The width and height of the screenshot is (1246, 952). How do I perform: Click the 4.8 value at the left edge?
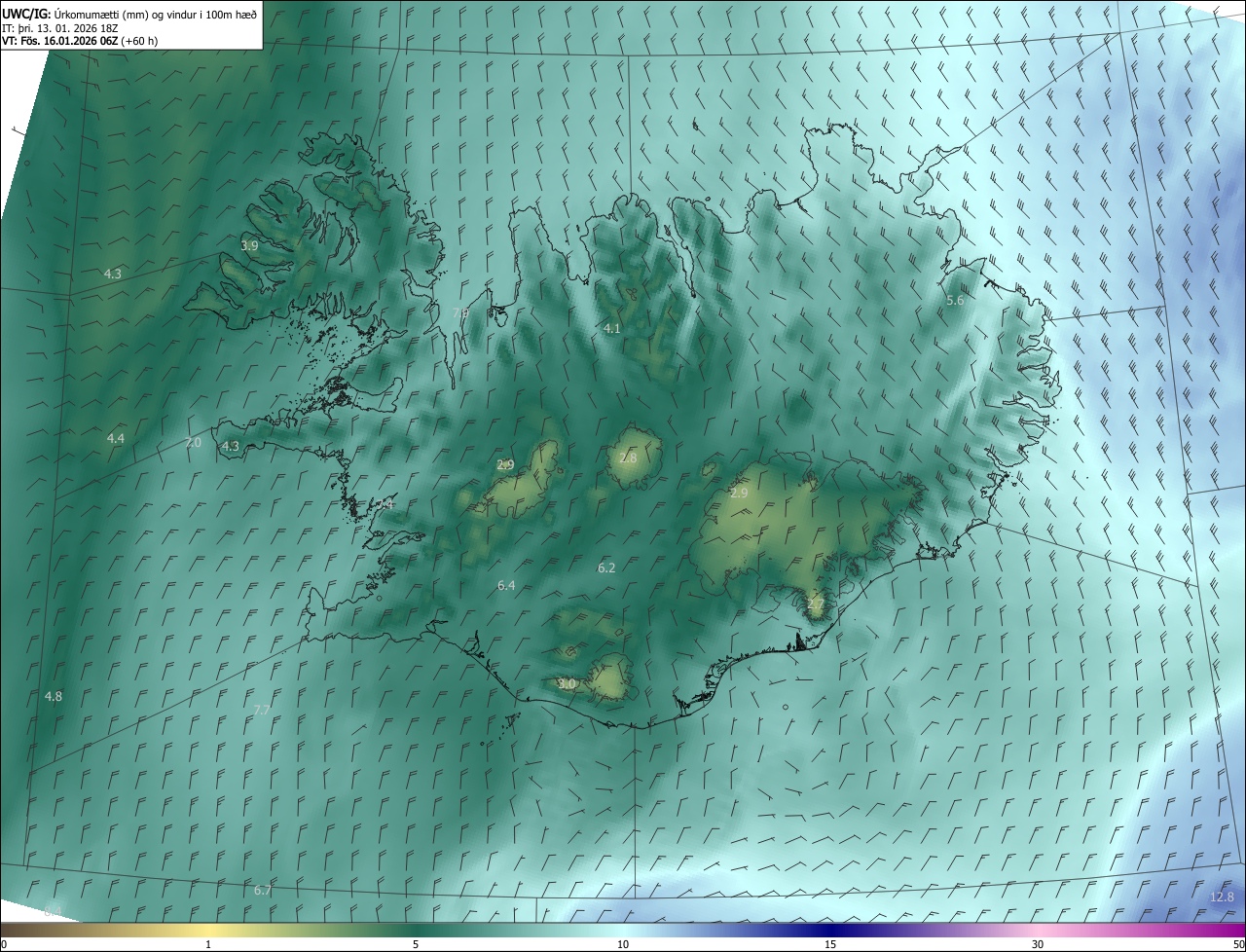[54, 697]
